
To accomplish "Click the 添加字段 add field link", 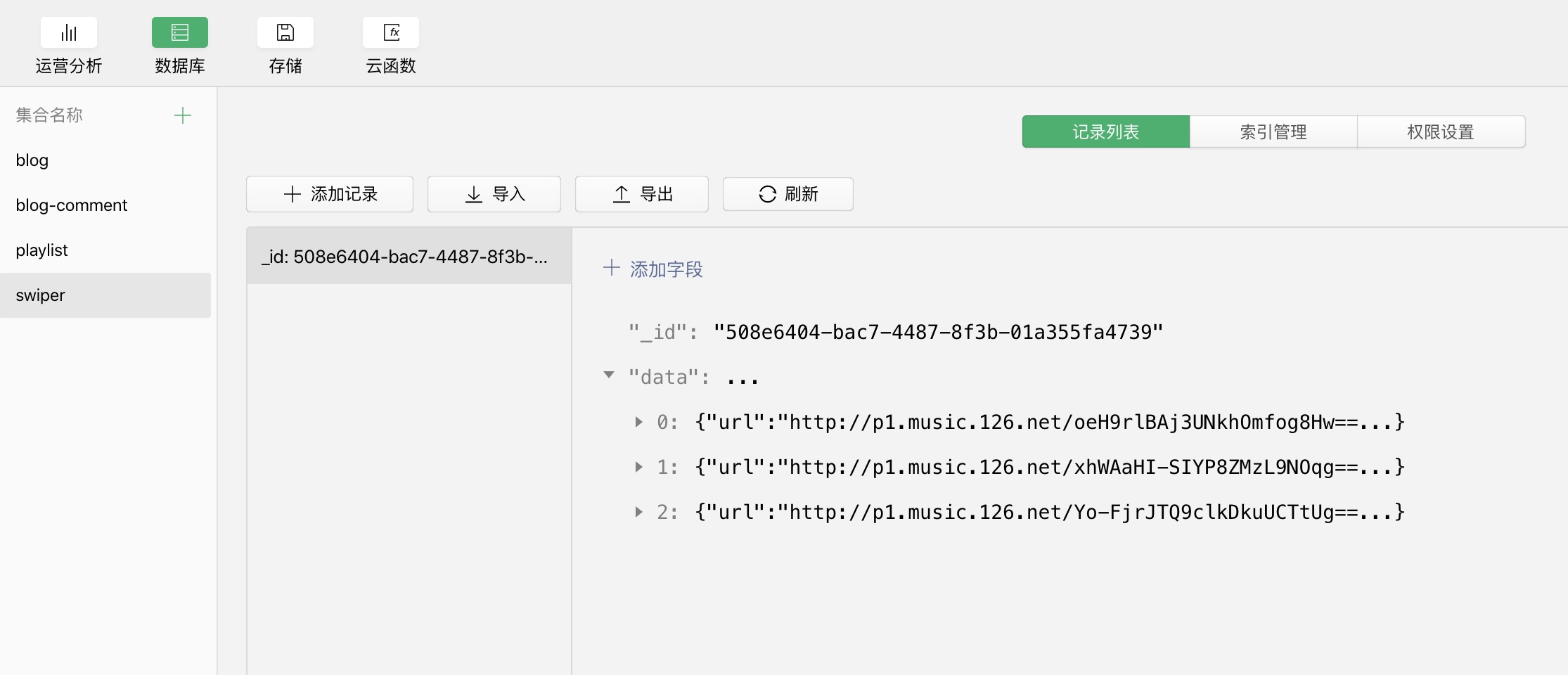I will (x=653, y=269).
